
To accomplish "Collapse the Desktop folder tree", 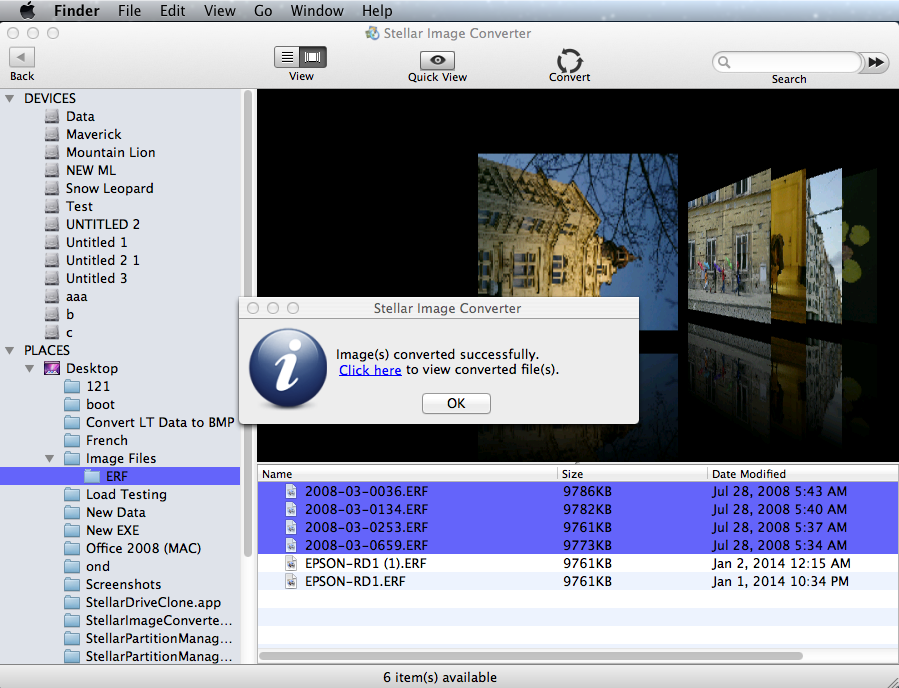I will point(30,369).
